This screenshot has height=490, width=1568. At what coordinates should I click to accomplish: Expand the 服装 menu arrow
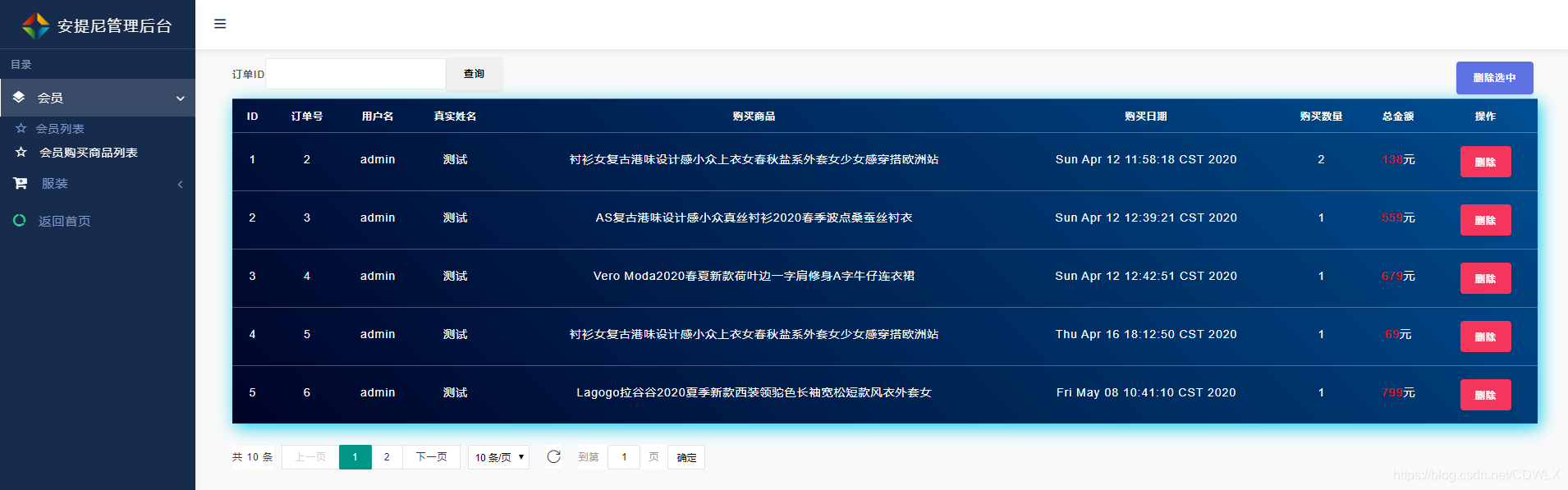pos(181,184)
